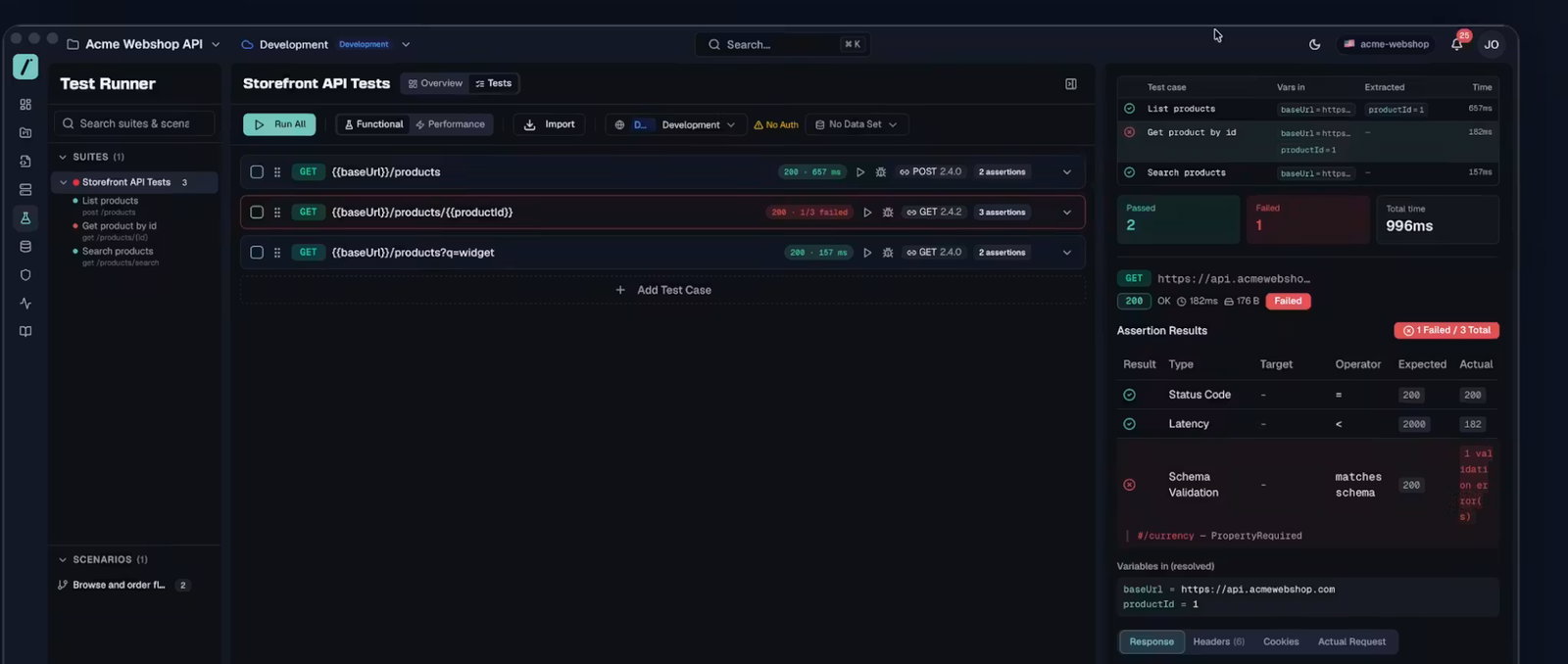Click Add Test Case

[662, 290]
